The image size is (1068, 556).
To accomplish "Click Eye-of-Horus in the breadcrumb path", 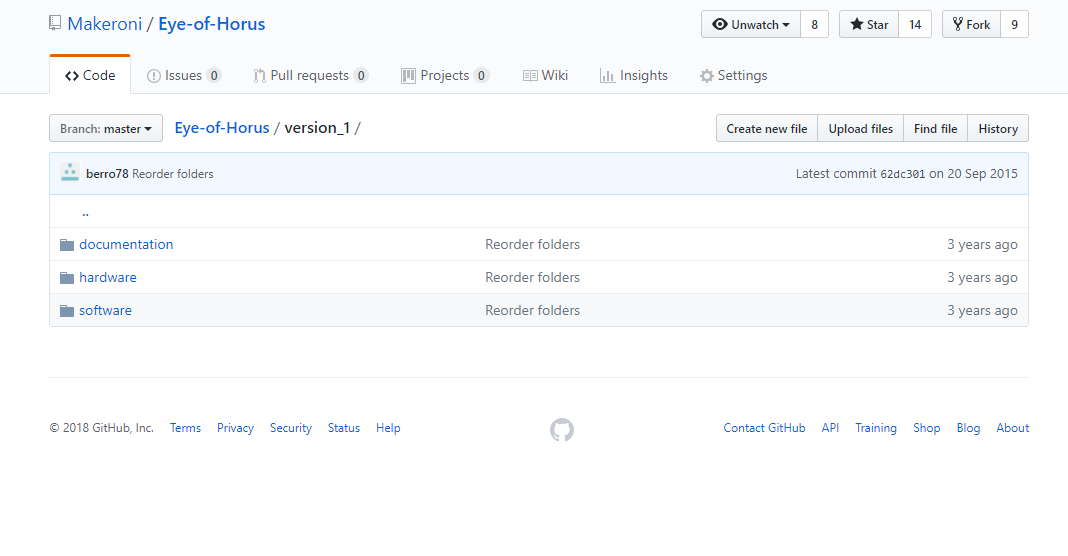I will [222, 128].
